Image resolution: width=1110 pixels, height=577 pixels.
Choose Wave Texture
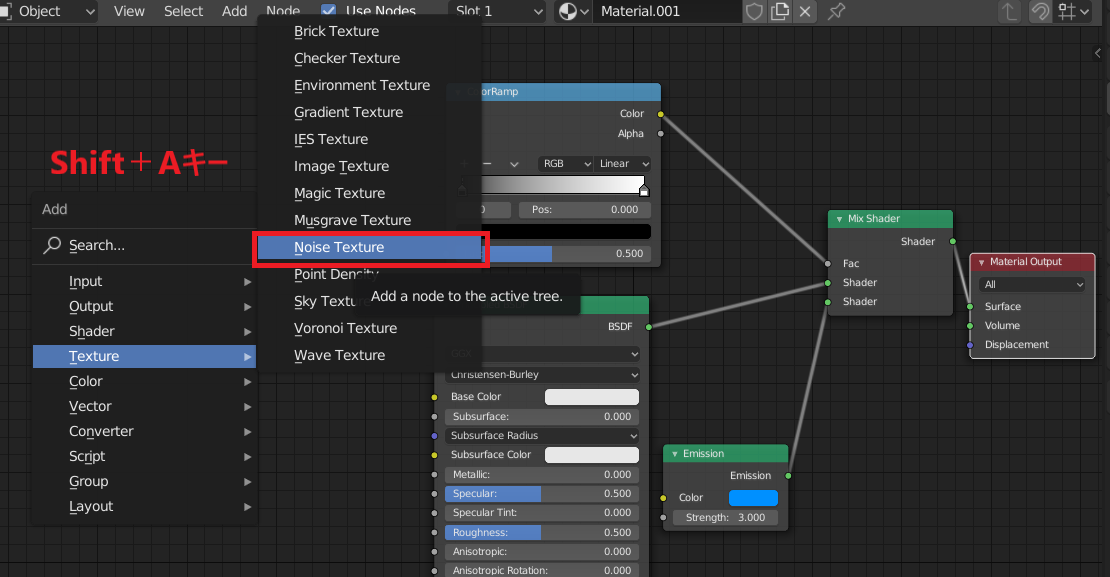tap(369, 355)
